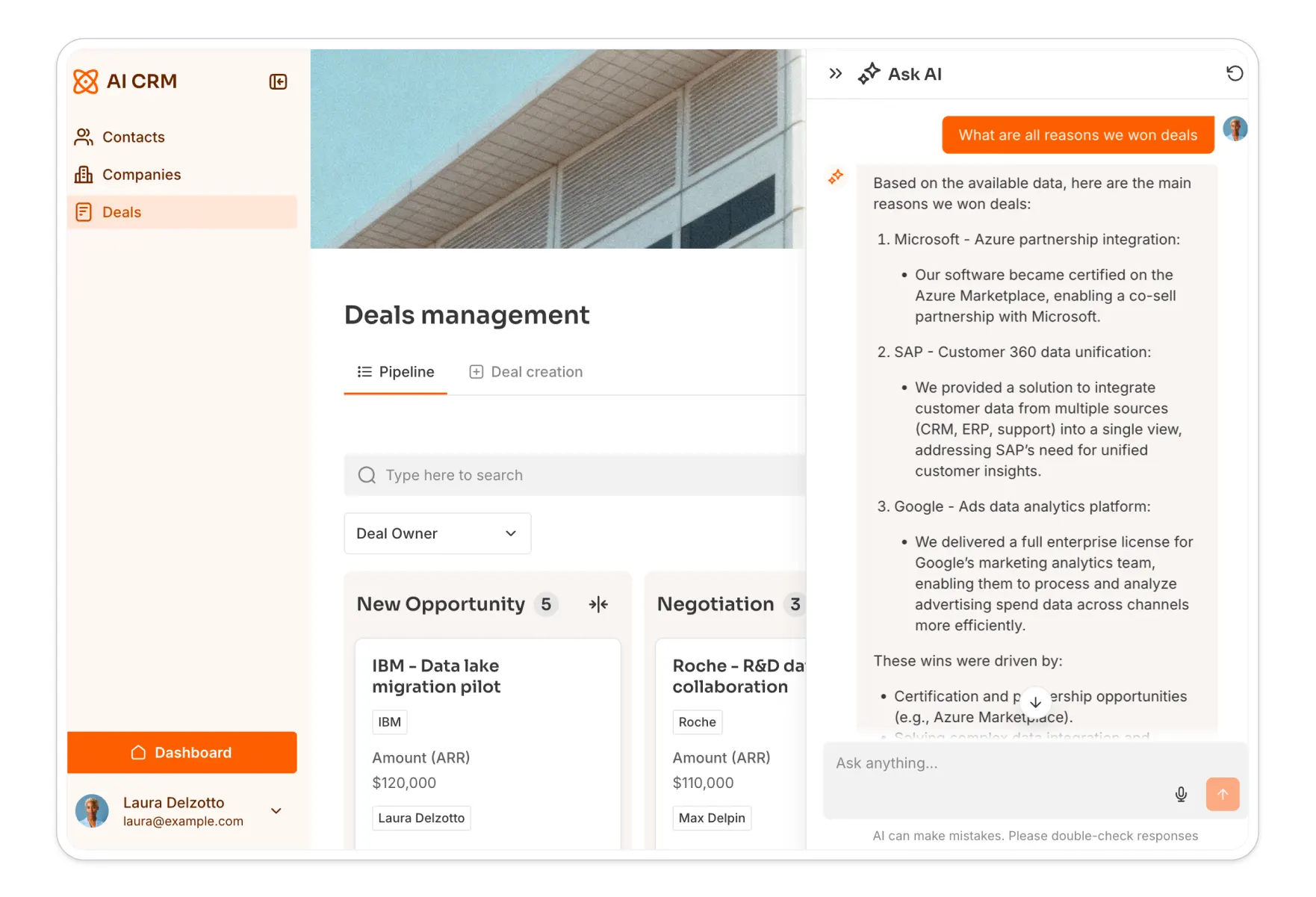Open the Deal Owner filter chevron arrow
The image size is (1316, 897).
pyautogui.click(x=510, y=533)
